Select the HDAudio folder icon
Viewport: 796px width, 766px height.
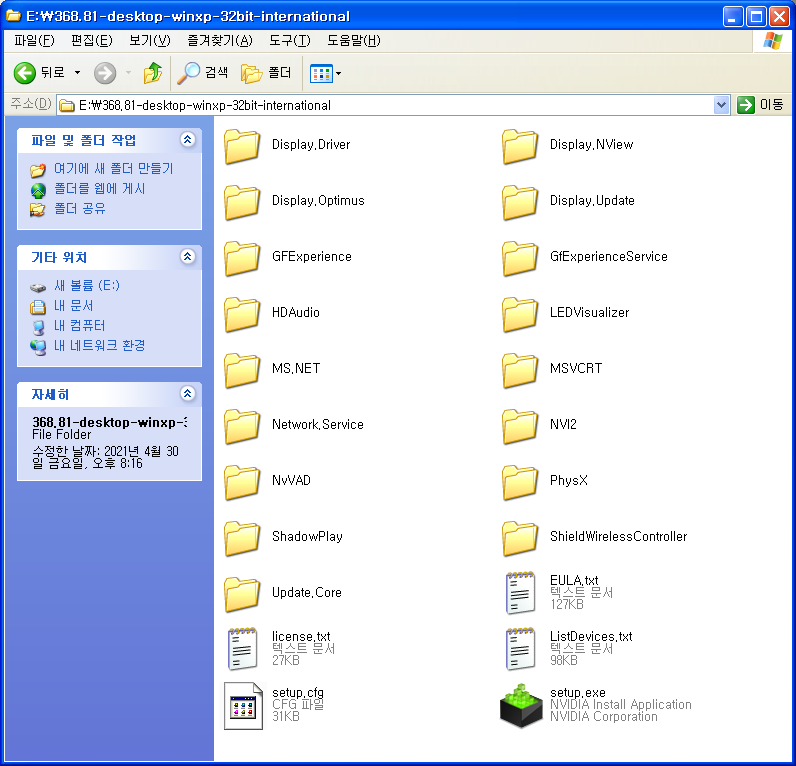coord(242,314)
